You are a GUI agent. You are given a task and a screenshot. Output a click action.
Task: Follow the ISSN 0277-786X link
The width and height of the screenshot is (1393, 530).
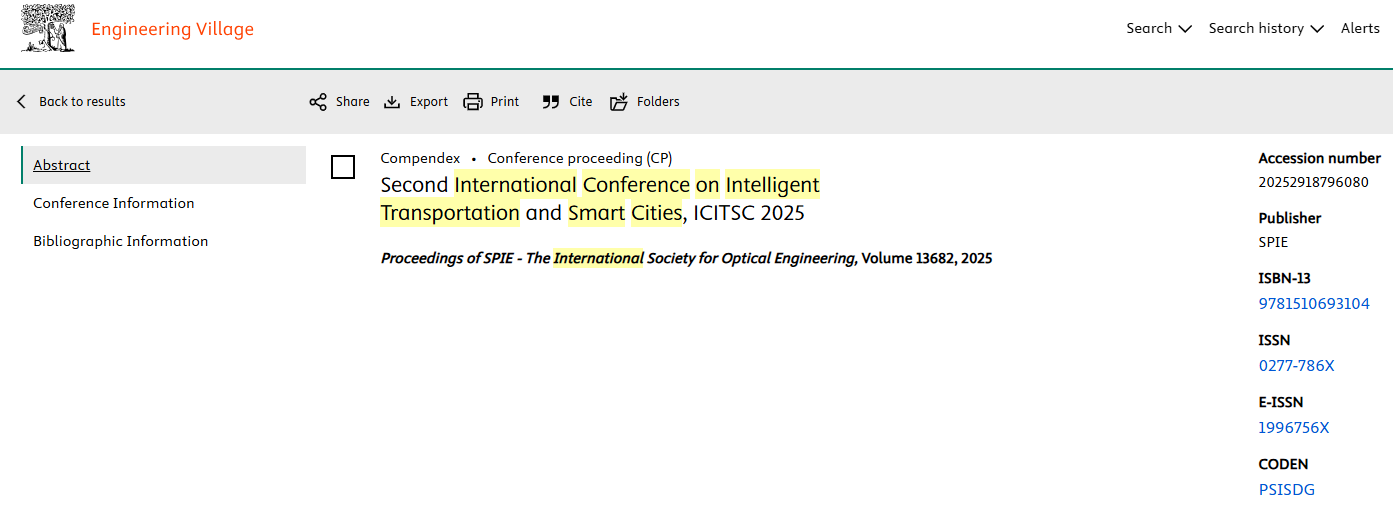pos(1296,366)
